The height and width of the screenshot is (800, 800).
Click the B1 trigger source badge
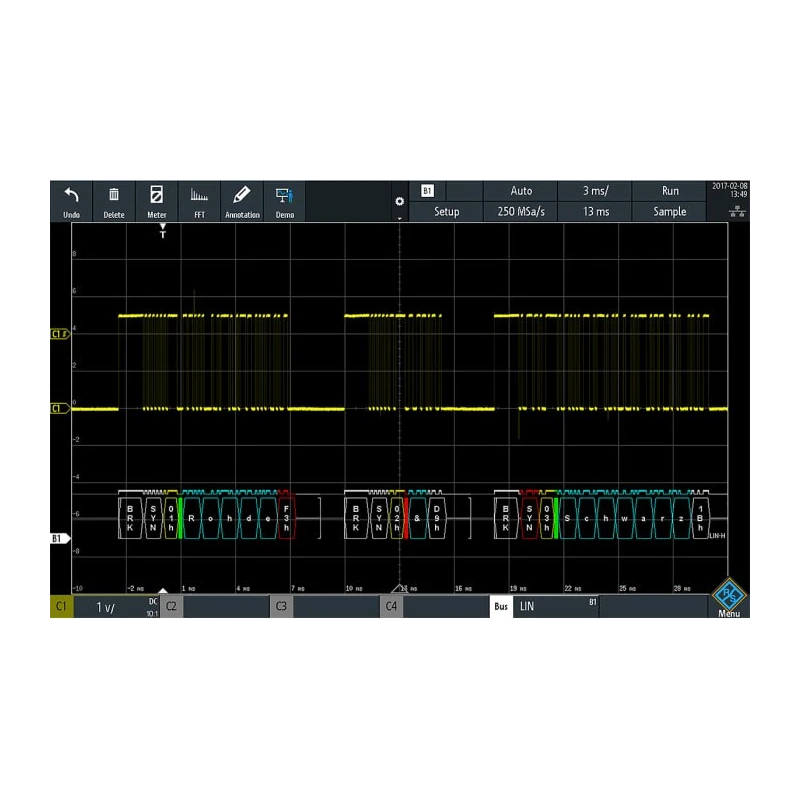coord(428,191)
